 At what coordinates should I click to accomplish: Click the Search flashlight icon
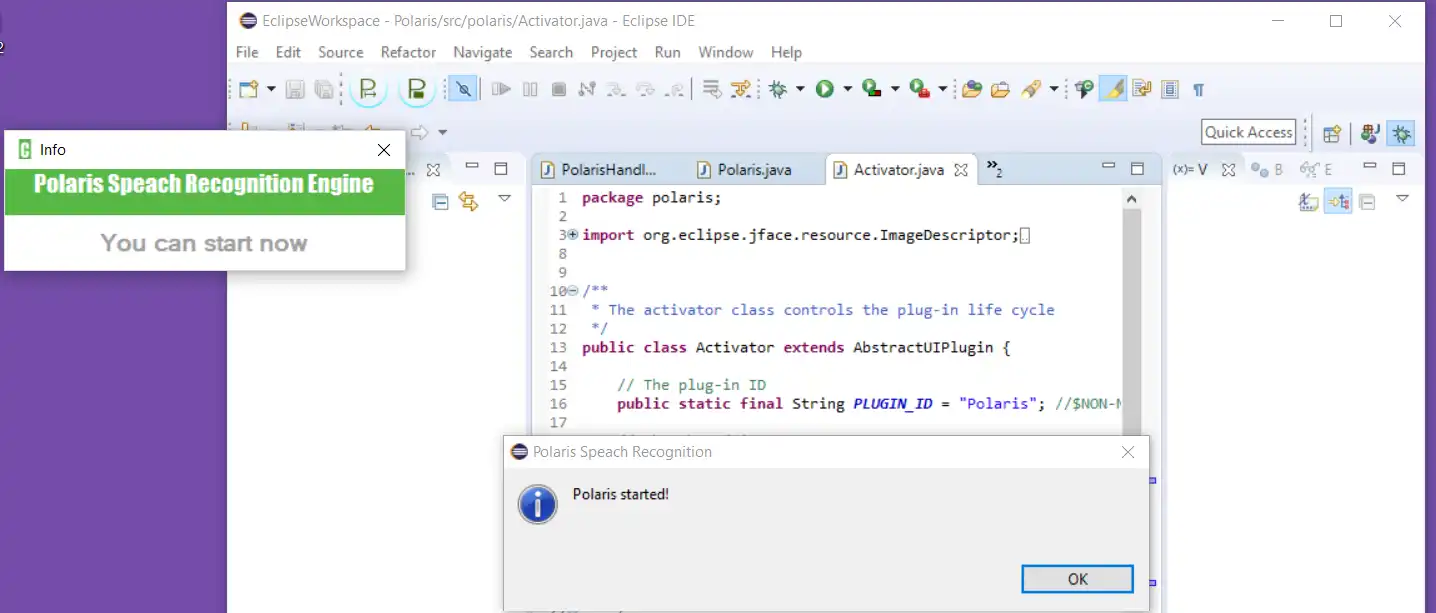click(1031, 89)
